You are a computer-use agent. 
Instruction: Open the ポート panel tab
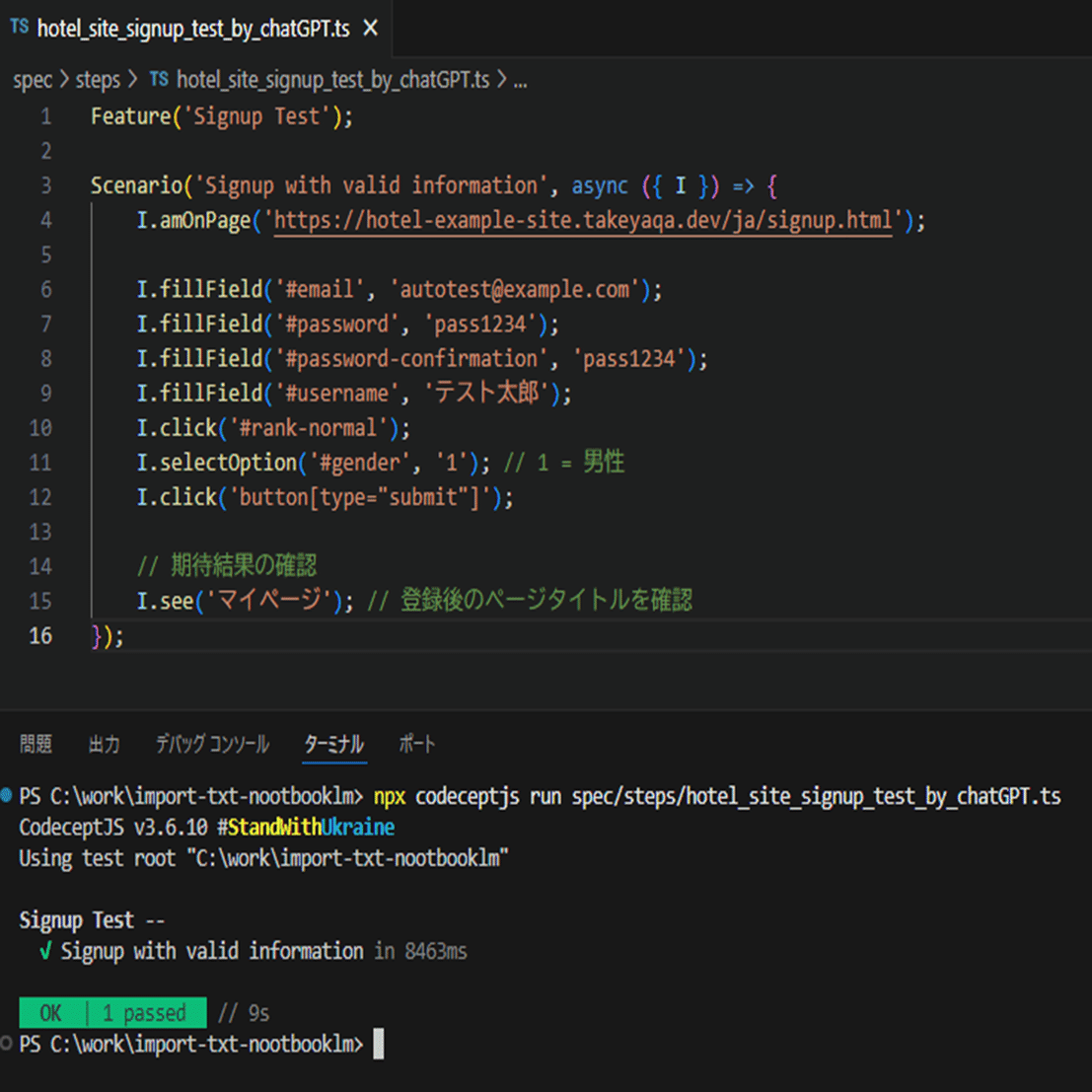(x=416, y=744)
